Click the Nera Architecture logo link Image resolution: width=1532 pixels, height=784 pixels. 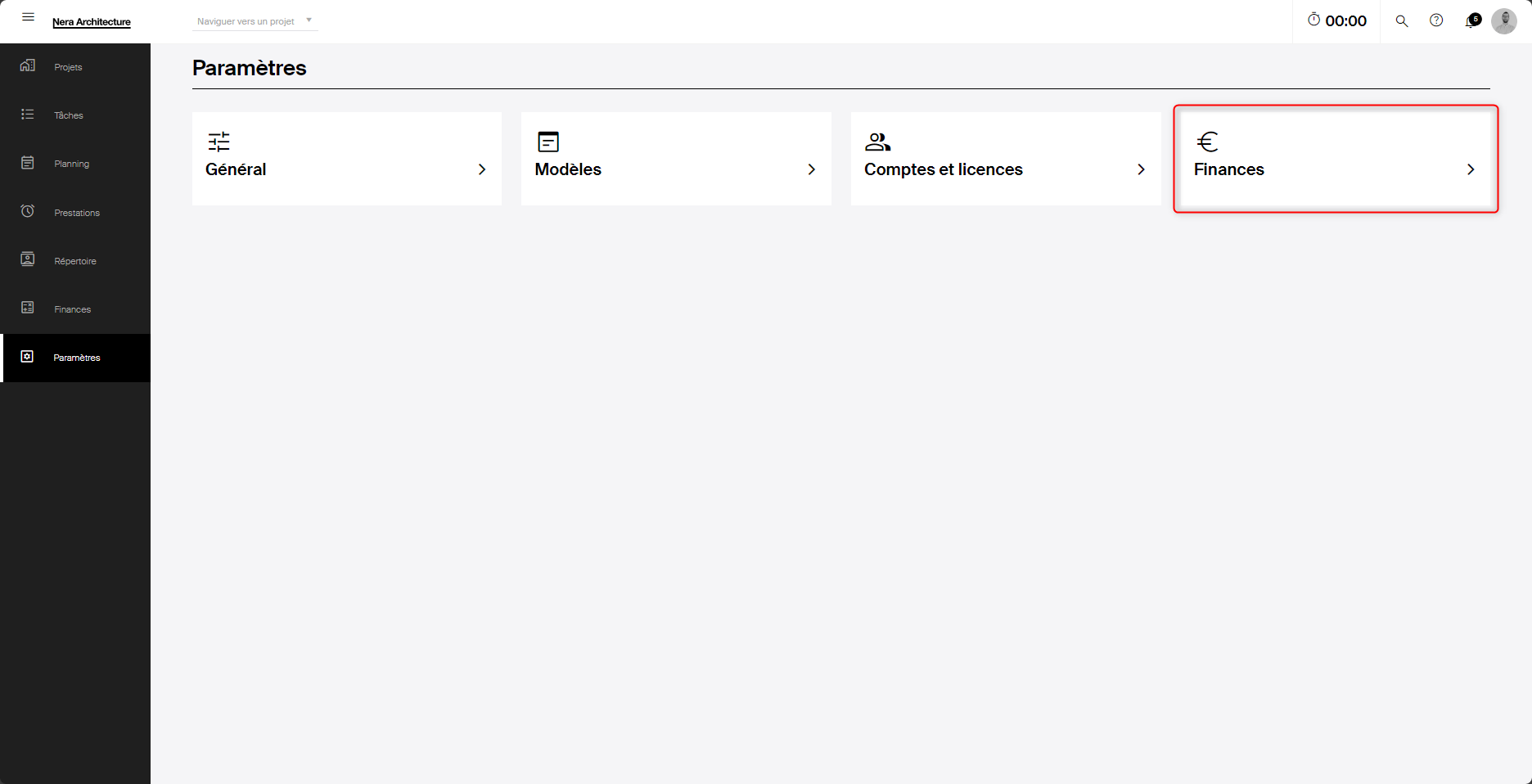tap(92, 22)
